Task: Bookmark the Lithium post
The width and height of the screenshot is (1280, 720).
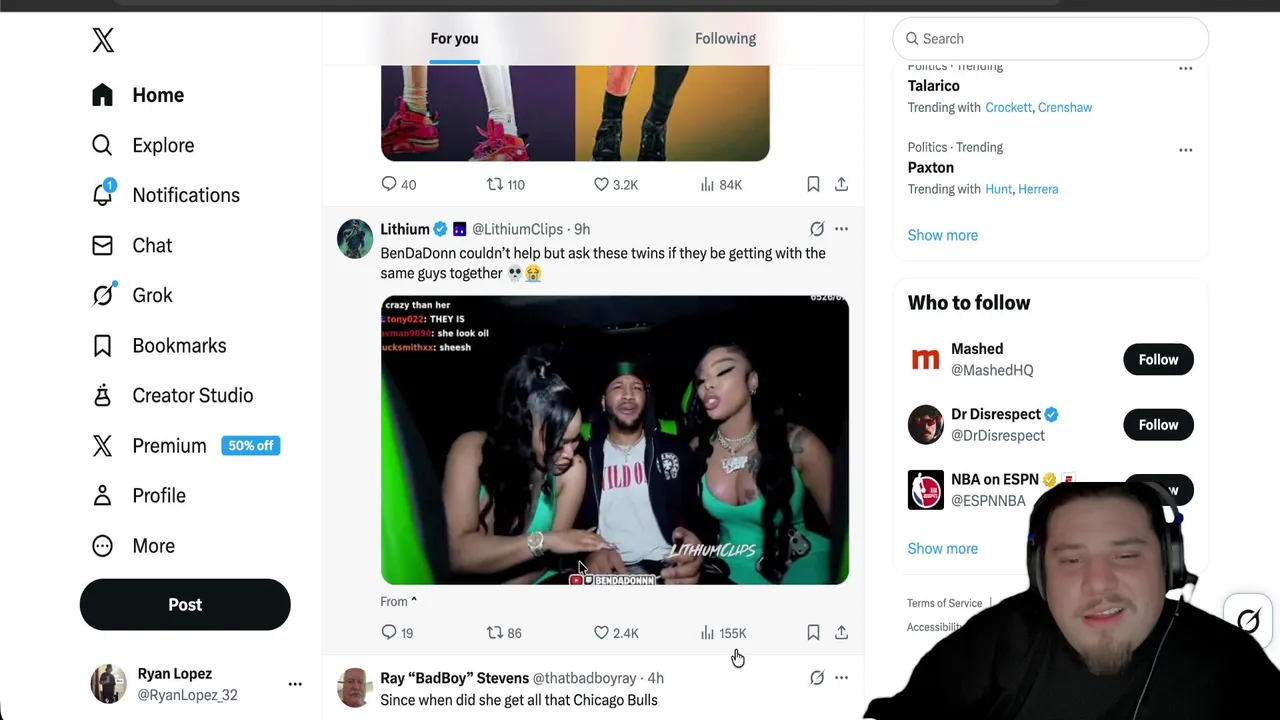Action: point(813,633)
